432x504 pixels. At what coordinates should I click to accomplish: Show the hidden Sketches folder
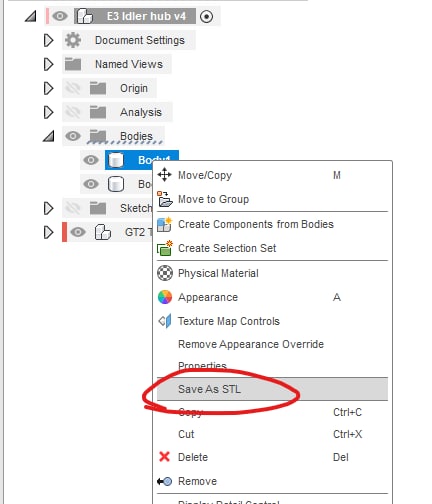point(73,208)
